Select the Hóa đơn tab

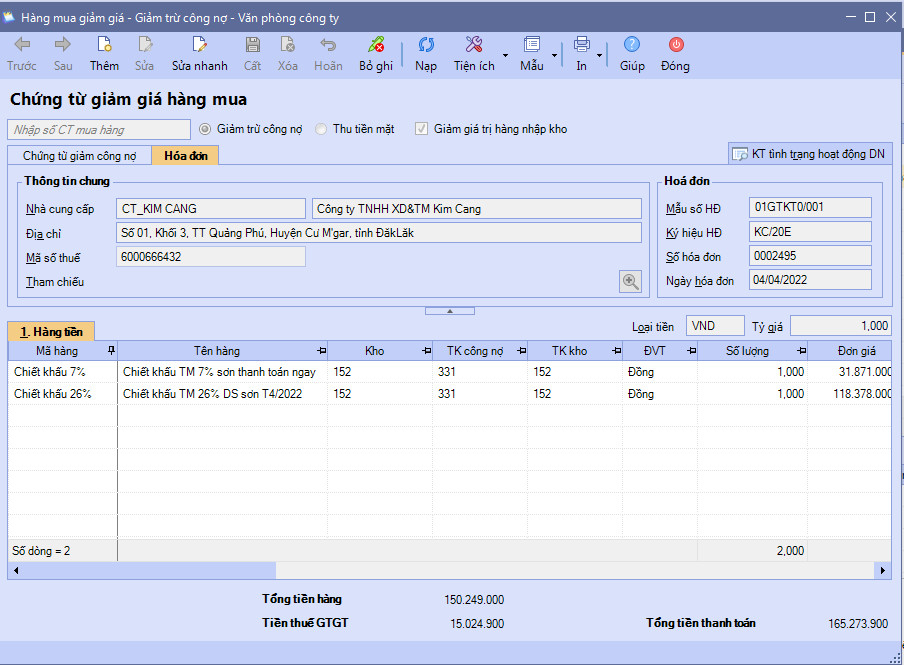(186, 156)
